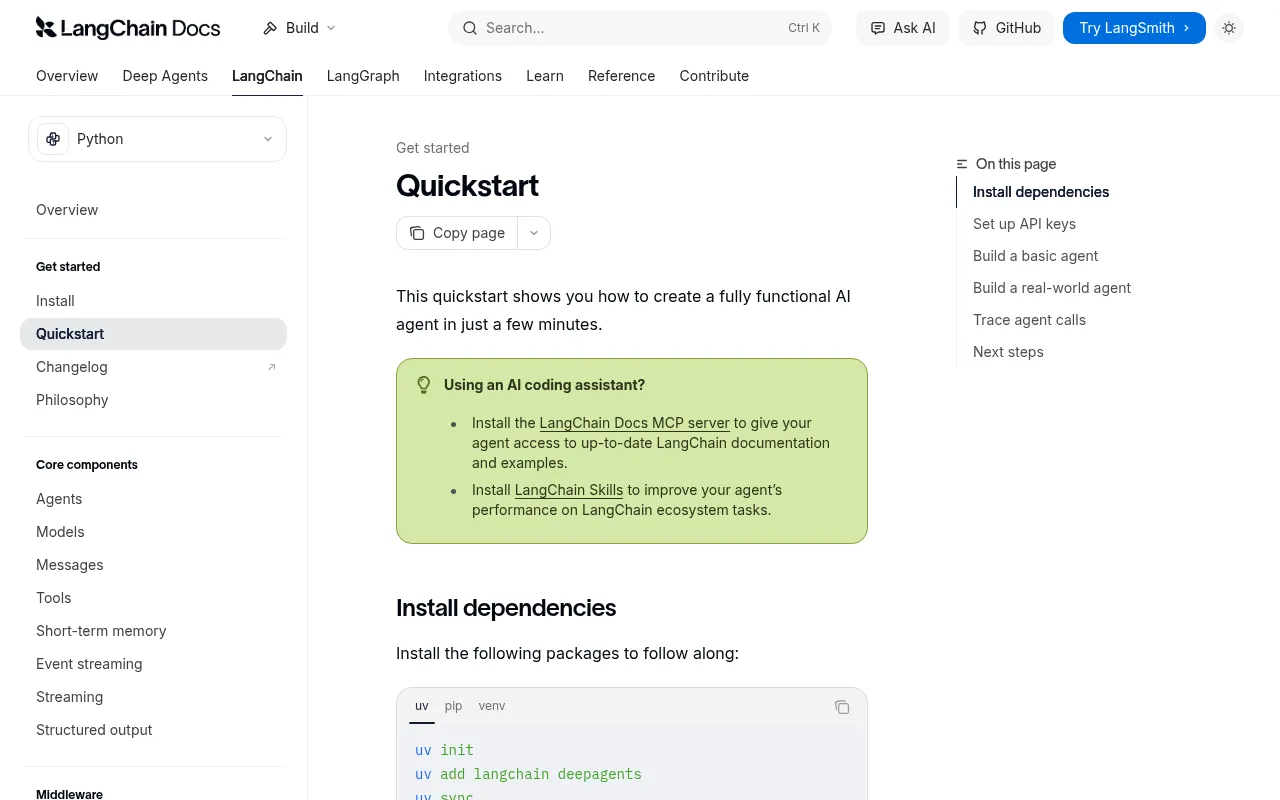Image resolution: width=1280 pixels, height=800 pixels.
Task: Jump to Build a real-world agent
Action: point(1052,288)
